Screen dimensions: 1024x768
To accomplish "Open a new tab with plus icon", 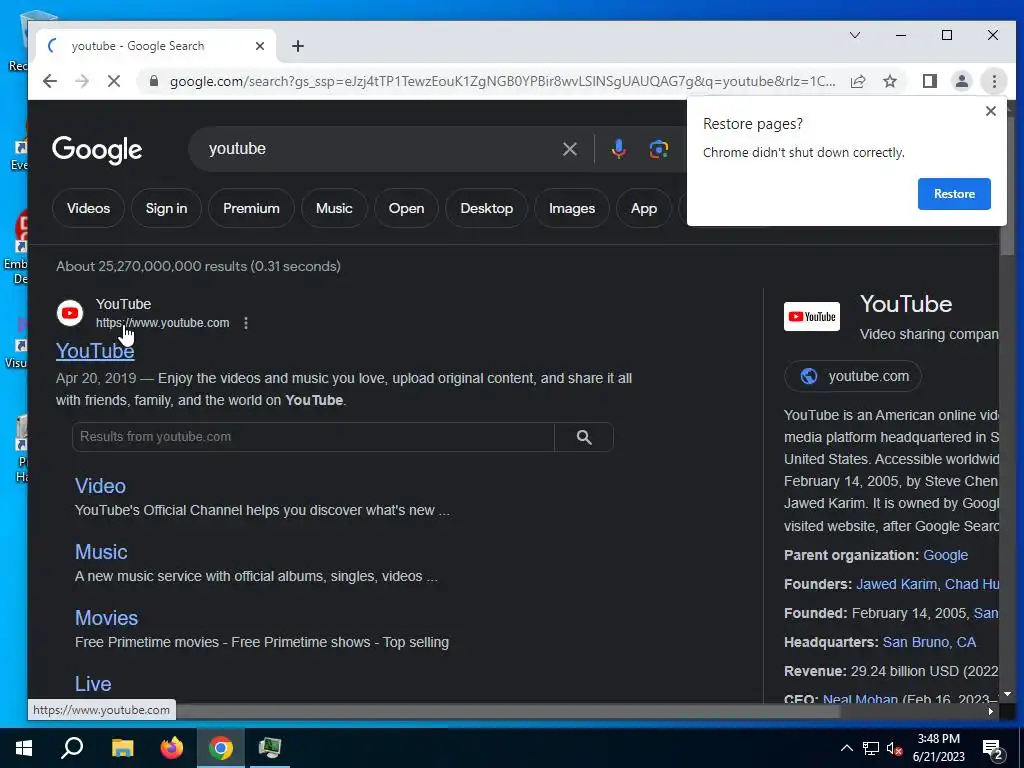I will point(298,46).
